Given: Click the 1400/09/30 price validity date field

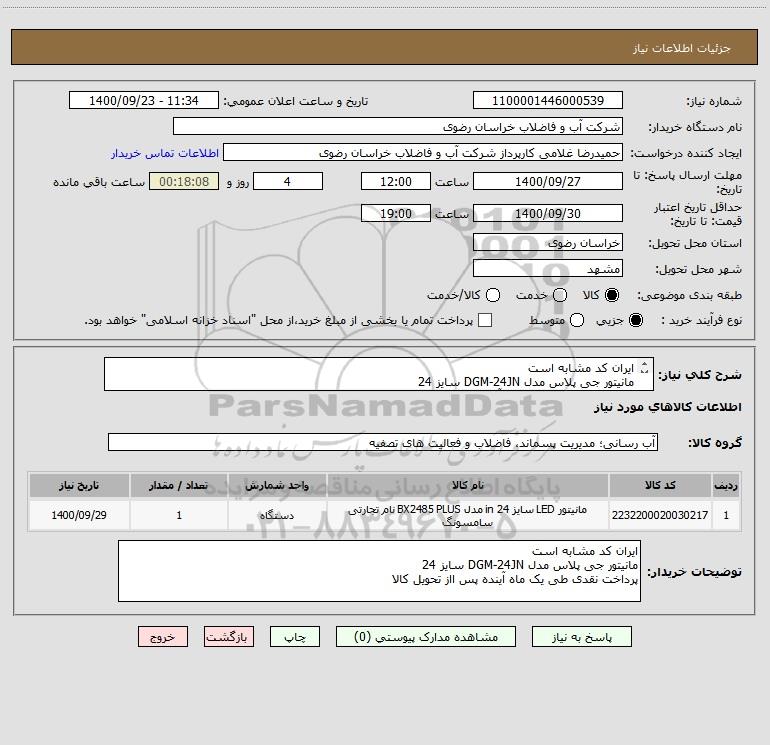Looking at the screenshot, I should [x=548, y=213].
